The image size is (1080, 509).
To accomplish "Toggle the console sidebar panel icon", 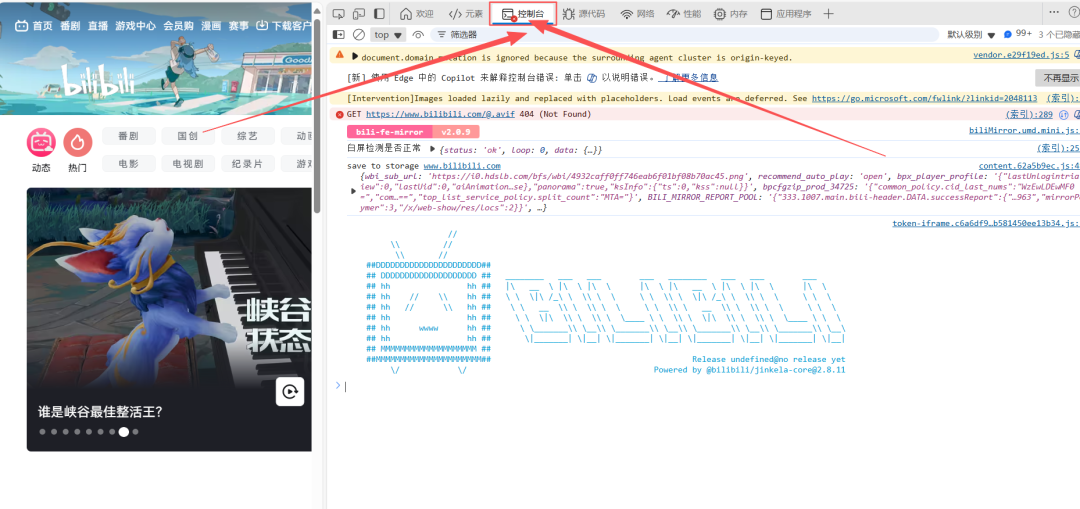I will point(339,34).
